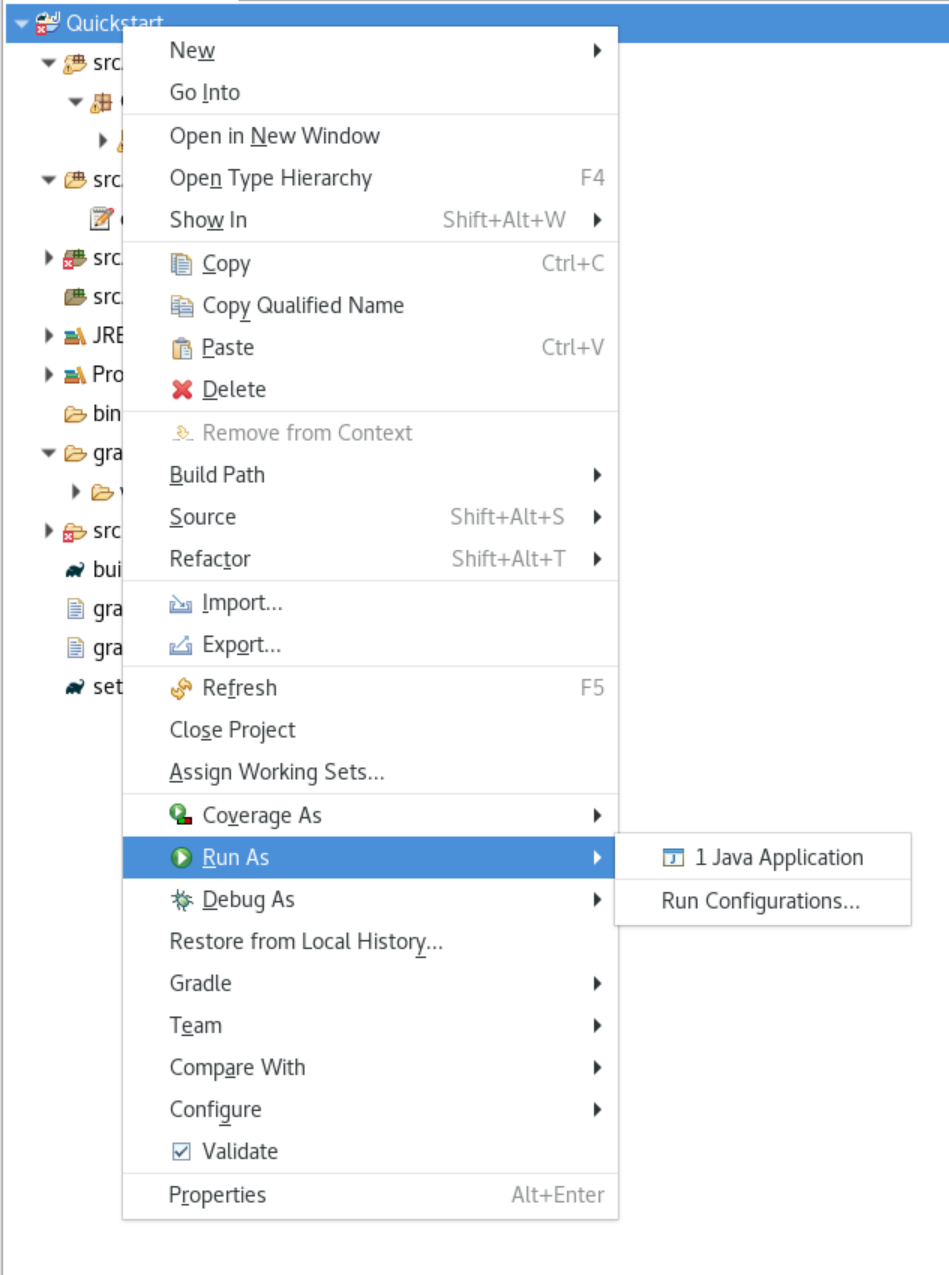The image size is (949, 1275).
Task: Open the New submenu arrow
Action: (597, 50)
